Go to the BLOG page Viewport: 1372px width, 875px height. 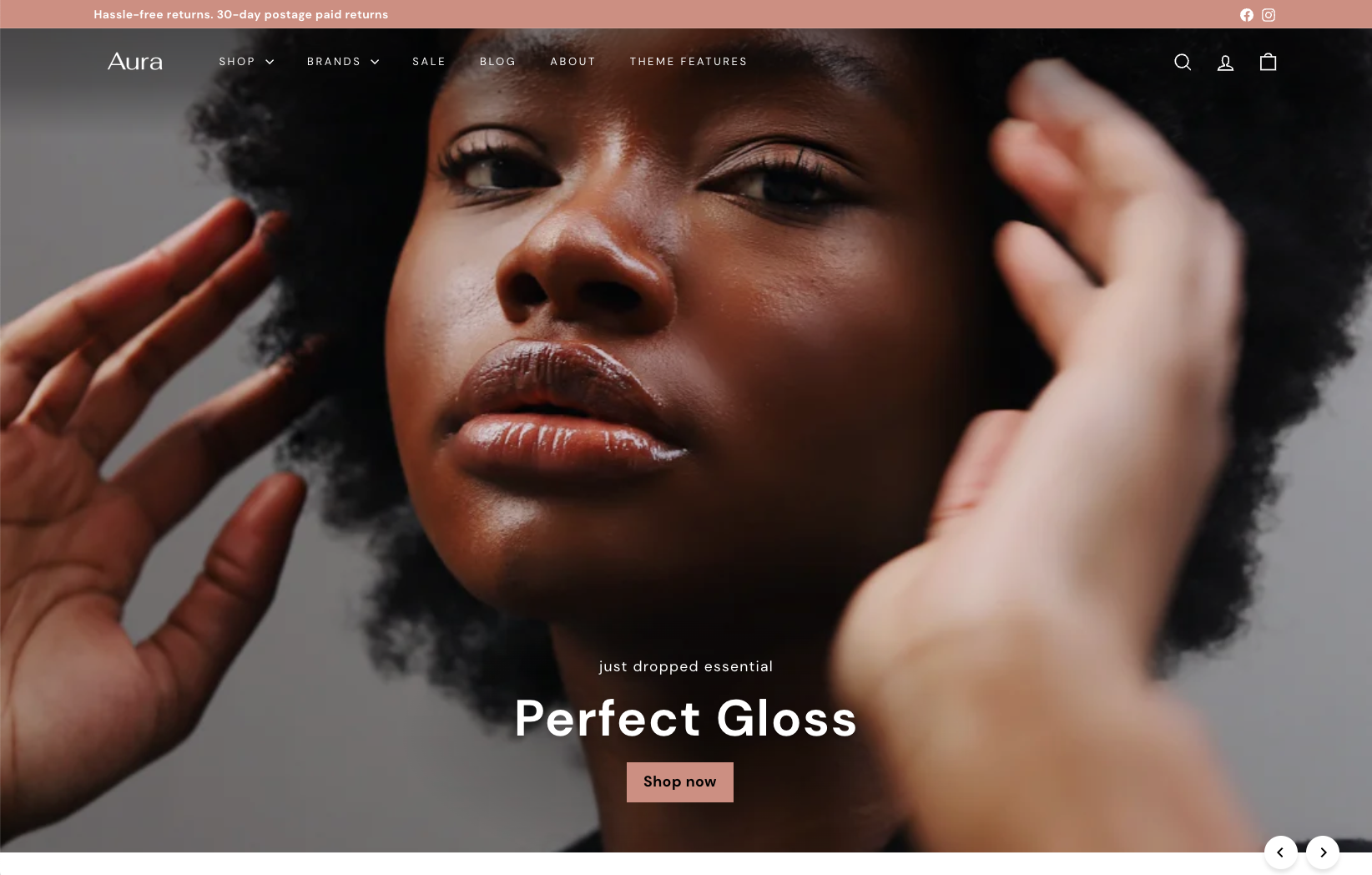pos(497,62)
